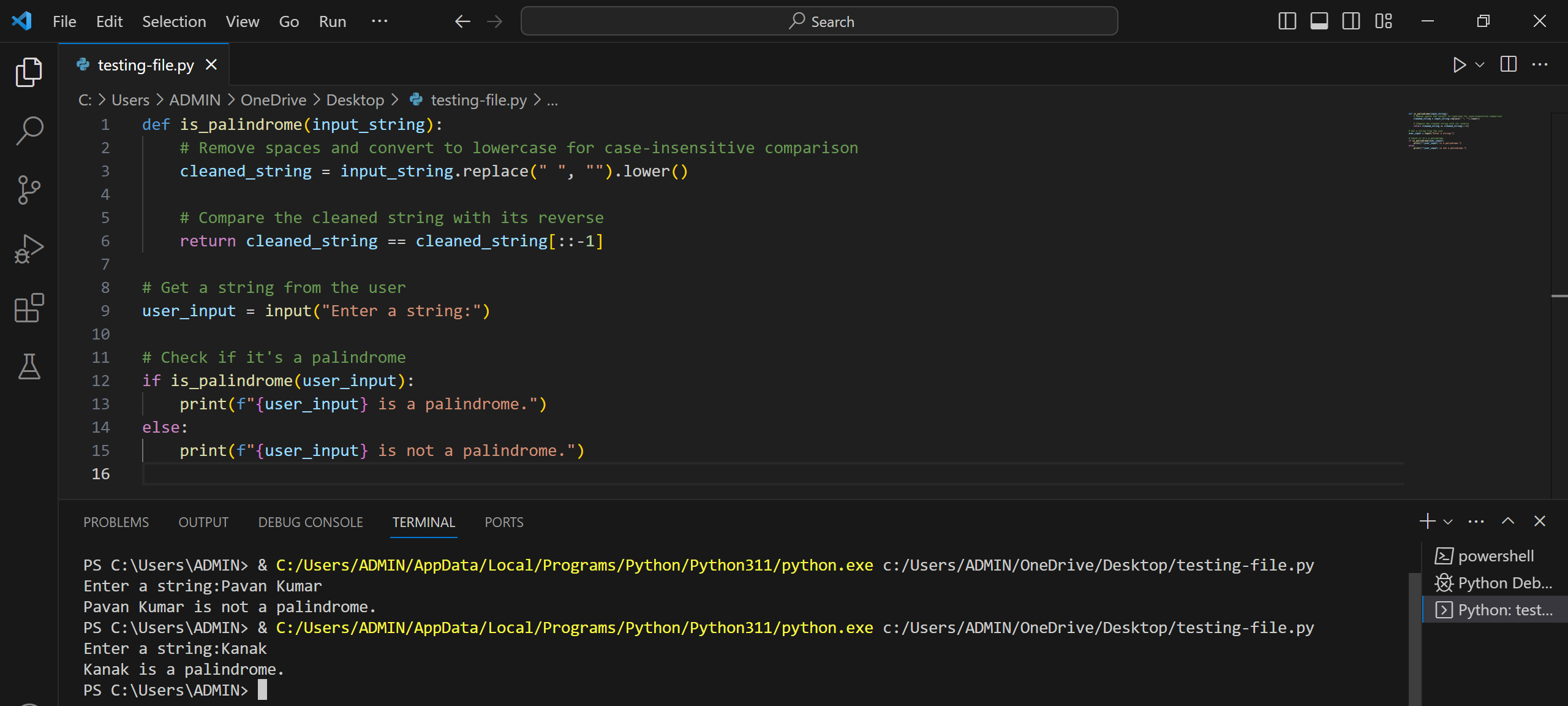Open terminal panel more actions ellipsis
Screen dimensions: 1568x706
tap(1476, 522)
